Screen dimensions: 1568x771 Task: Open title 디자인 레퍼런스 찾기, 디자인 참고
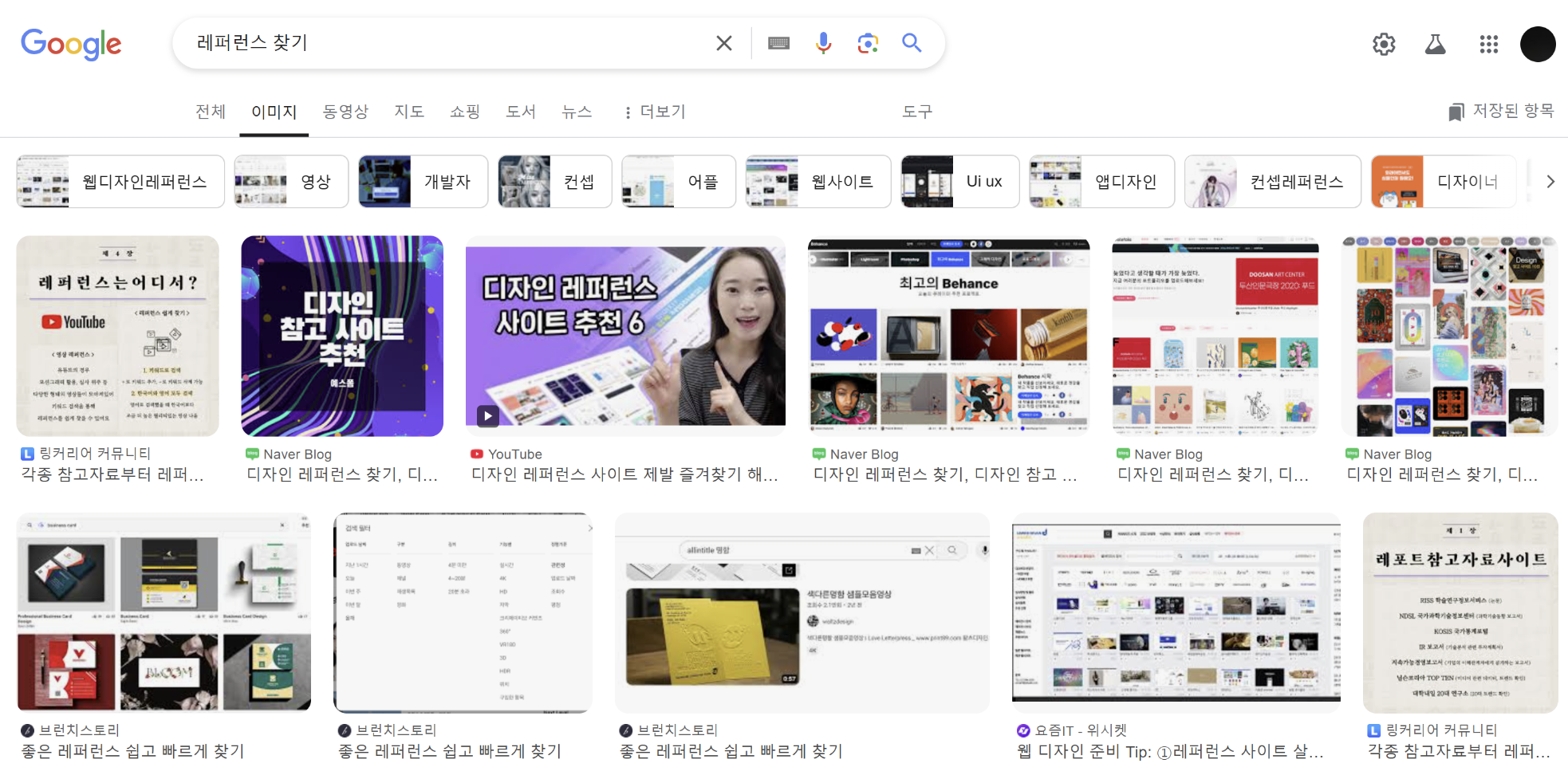tap(945, 474)
